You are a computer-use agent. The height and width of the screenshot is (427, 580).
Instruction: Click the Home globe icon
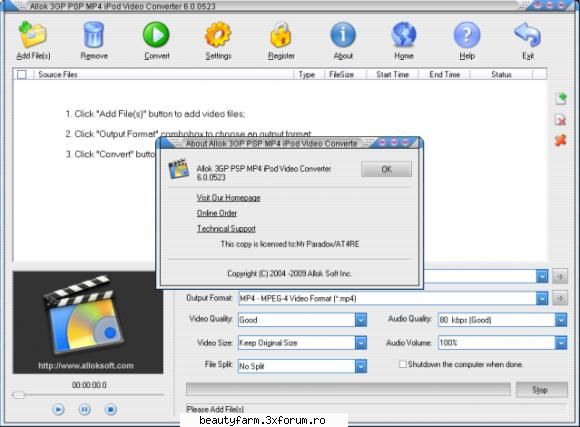[x=404, y=34]
